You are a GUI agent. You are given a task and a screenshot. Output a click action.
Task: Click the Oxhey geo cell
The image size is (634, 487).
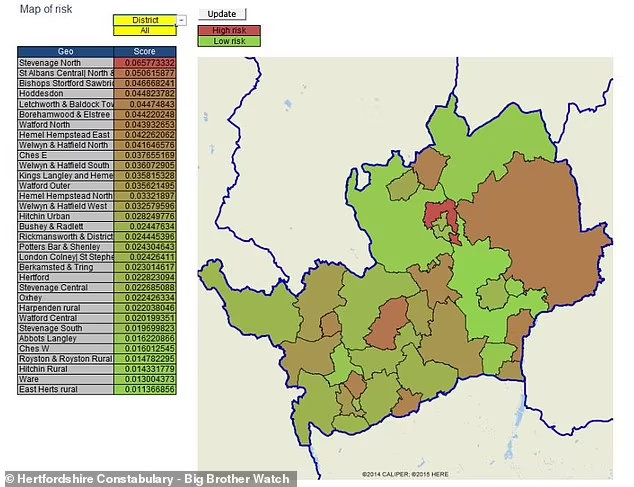tap(66, 297)
